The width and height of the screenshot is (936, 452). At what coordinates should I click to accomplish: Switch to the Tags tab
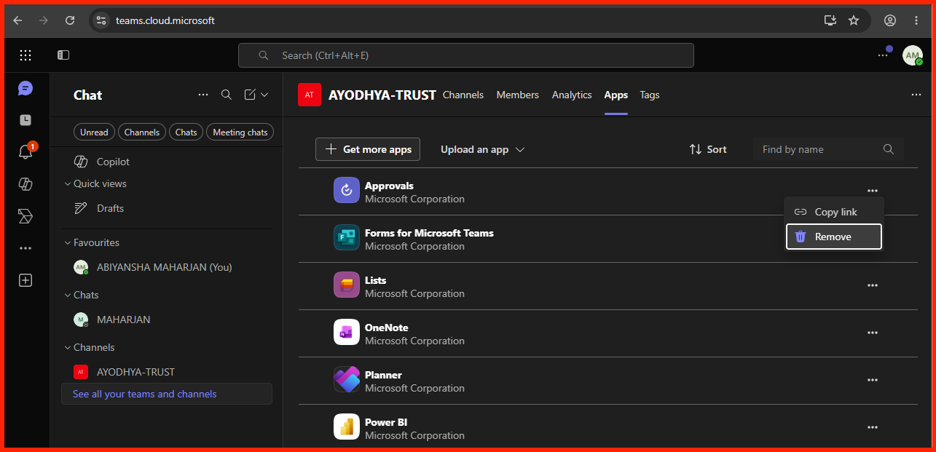[649, 95]
